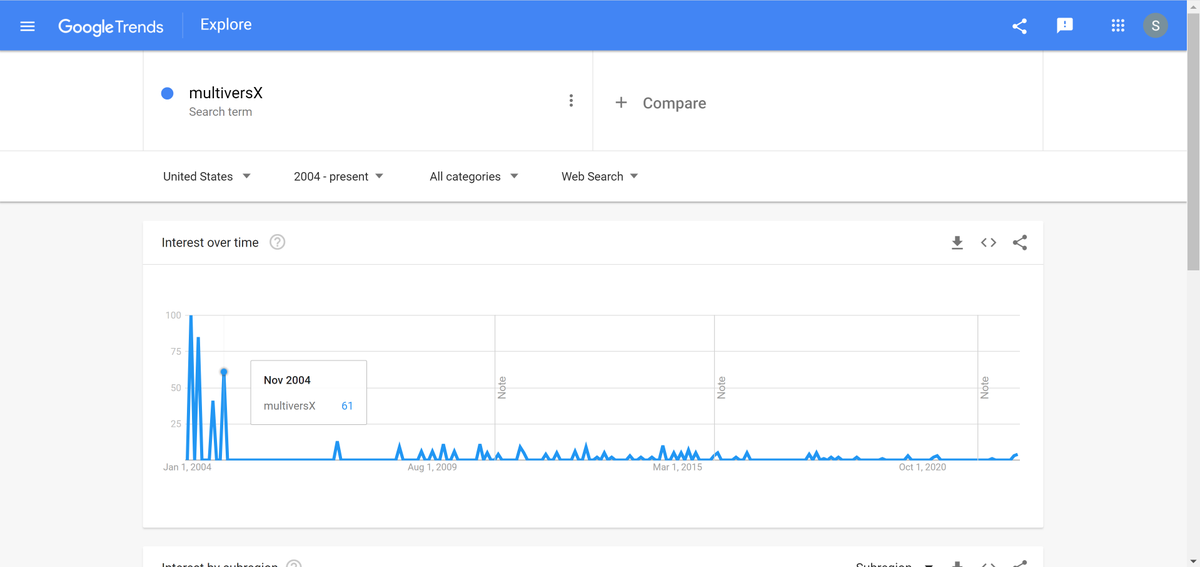Viewport: 1200px width, 567px height.
Task: Open more options for multiversX term
Action: (571, 100)
